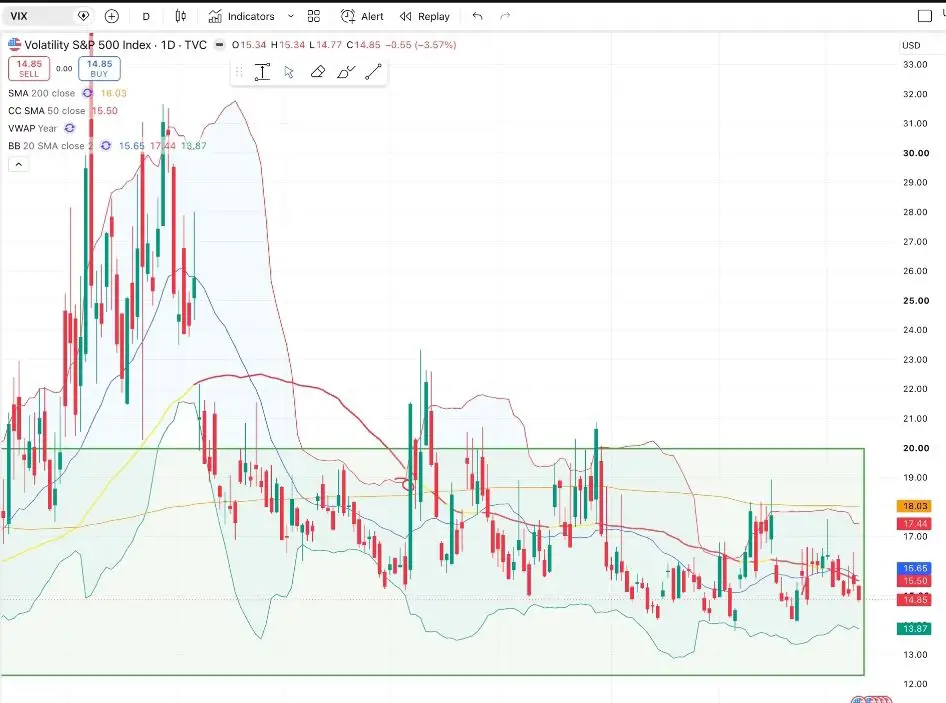Click the green 13.87 price axis label
946x703 pixels.
[x=915, y=628]
